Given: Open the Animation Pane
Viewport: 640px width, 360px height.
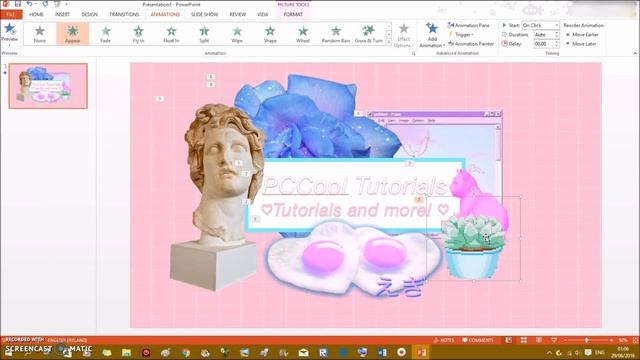Looking at the screenshot, I should (x=469, y=25).
